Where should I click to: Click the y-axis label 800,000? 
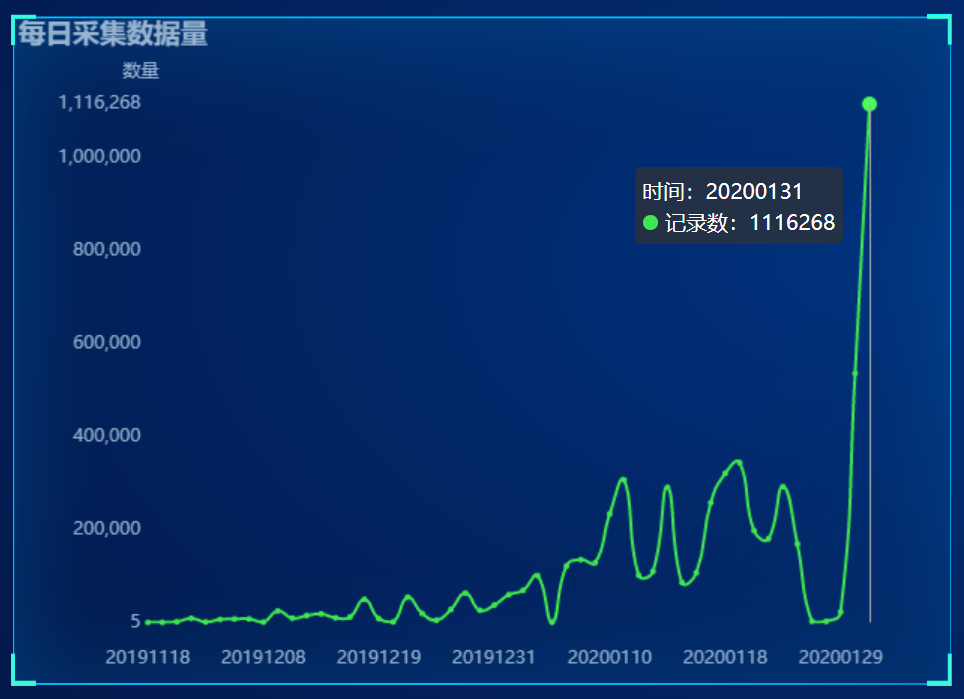click(107, 249)
